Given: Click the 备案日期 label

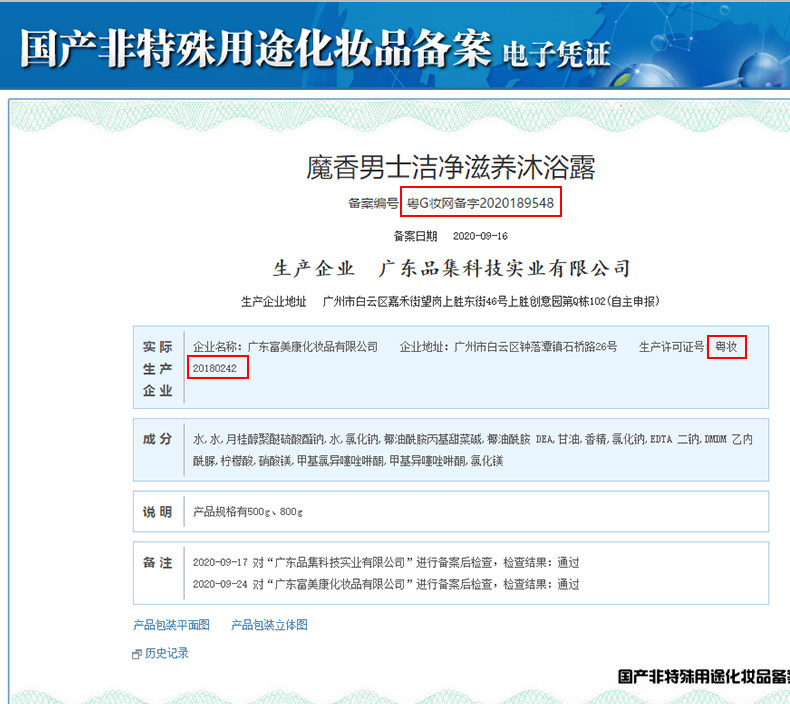Looking at the screenshot, I should click(415, 236).
